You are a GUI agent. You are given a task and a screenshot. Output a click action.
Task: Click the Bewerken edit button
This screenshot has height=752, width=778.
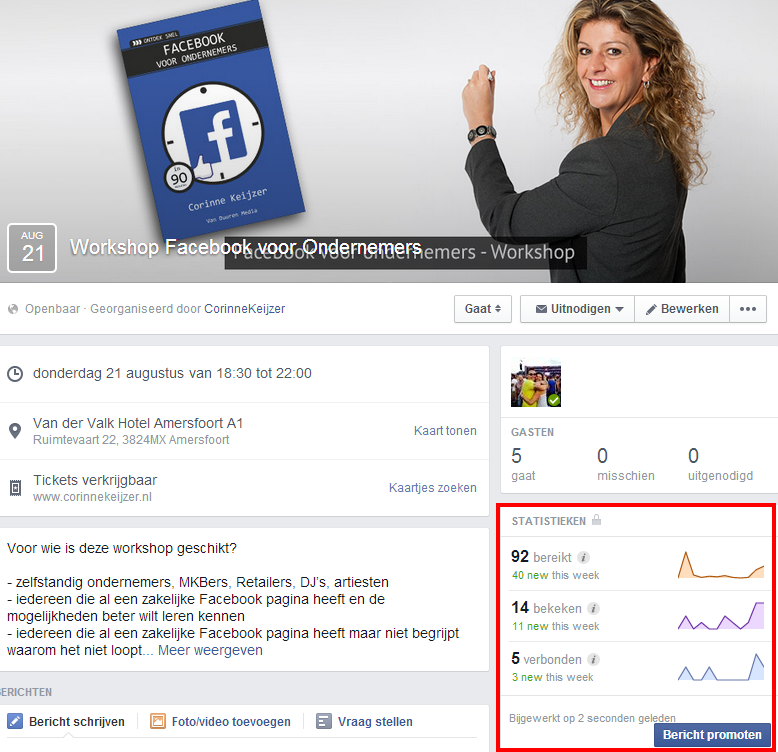tap(682, 309)
